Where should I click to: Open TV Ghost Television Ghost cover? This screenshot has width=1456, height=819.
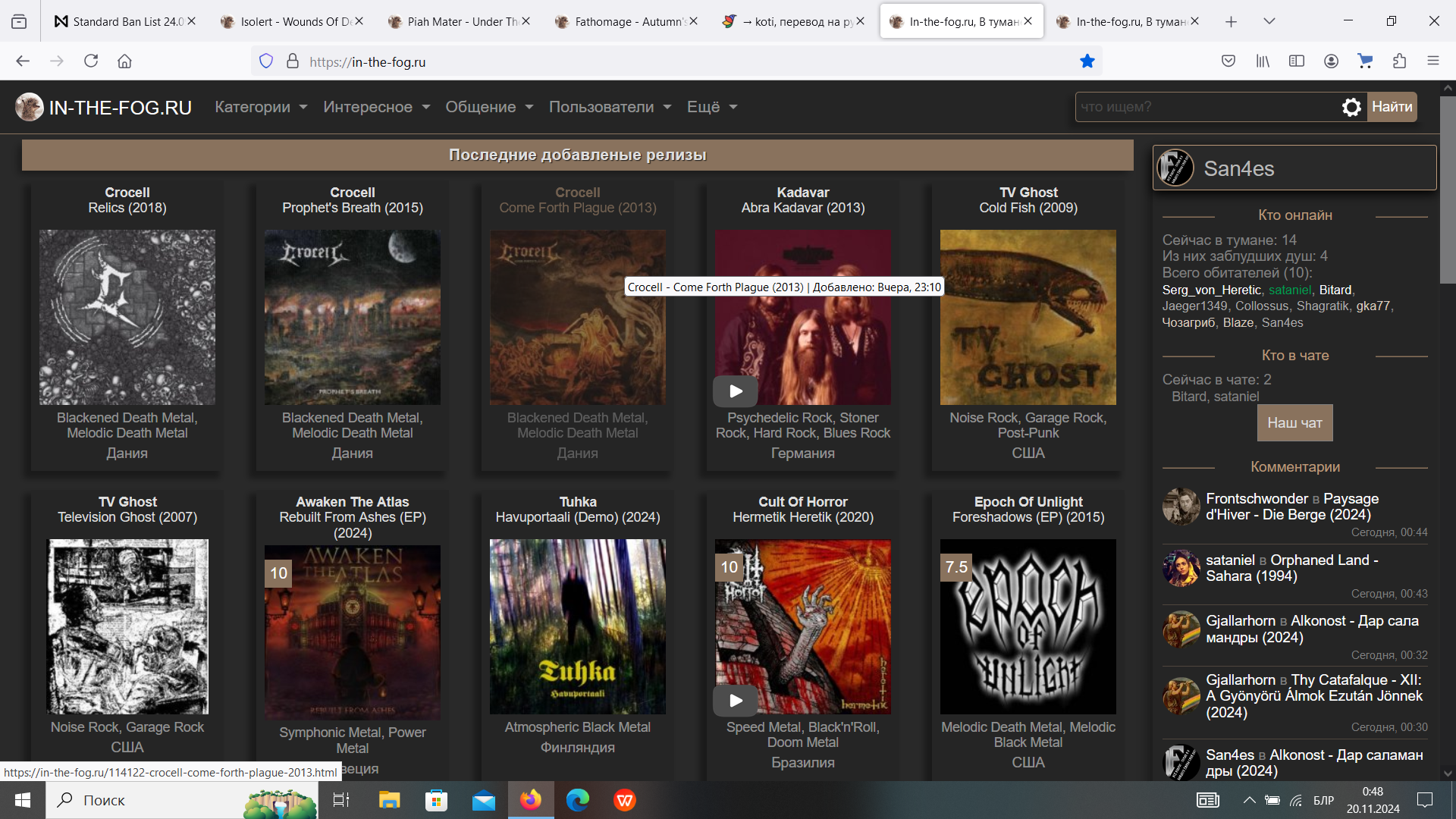pos(127,627)
